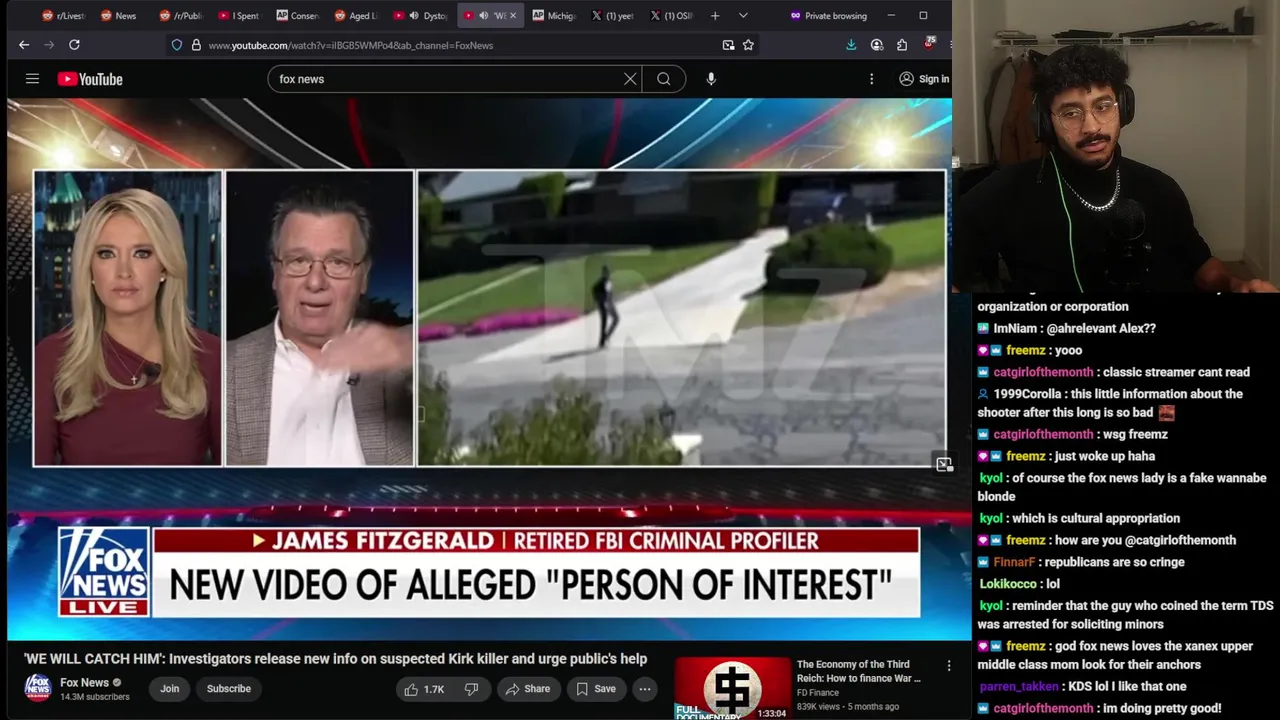Image resolution: width=1280 pixels, height=720 pixels.
Task: Save the video to a playlist
Action: (x=595, y=689)
